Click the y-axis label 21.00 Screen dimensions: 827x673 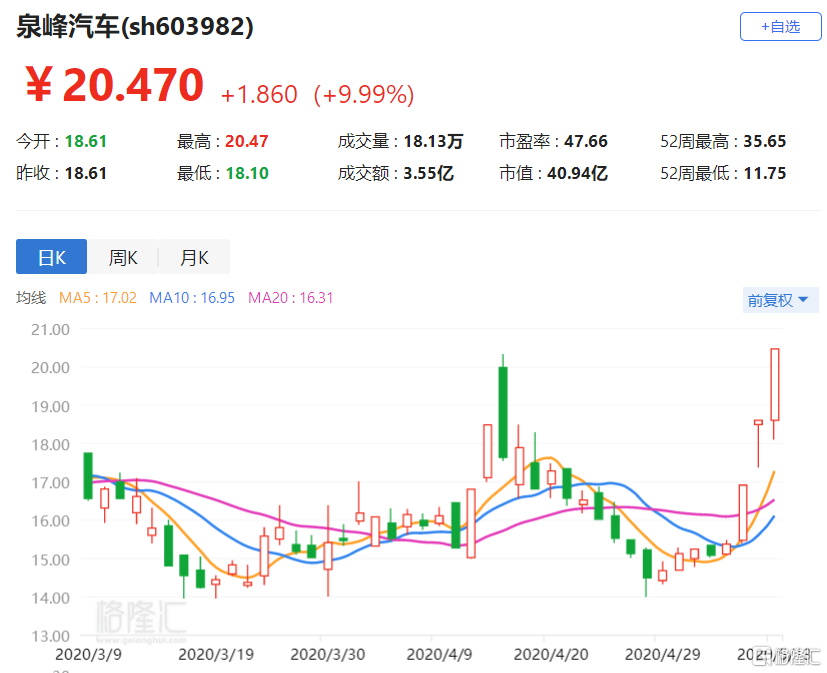tap(50, 330)
